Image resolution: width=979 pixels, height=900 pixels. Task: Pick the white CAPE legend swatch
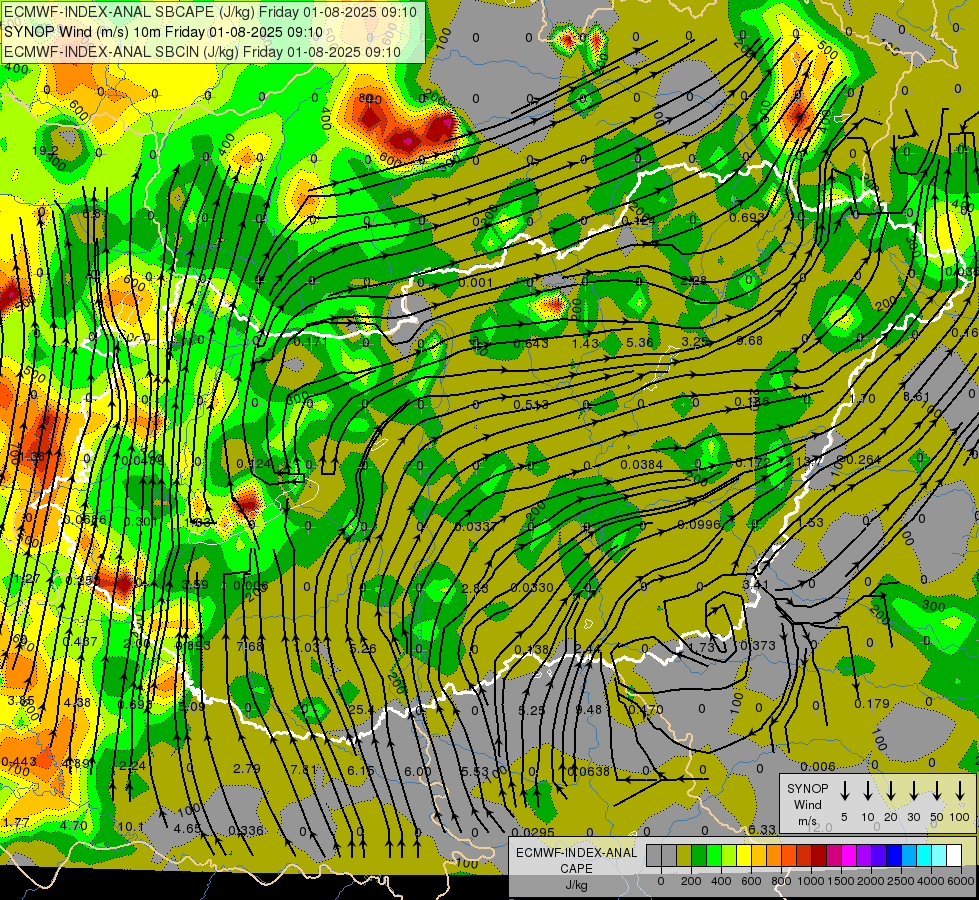tap(953, 856)
